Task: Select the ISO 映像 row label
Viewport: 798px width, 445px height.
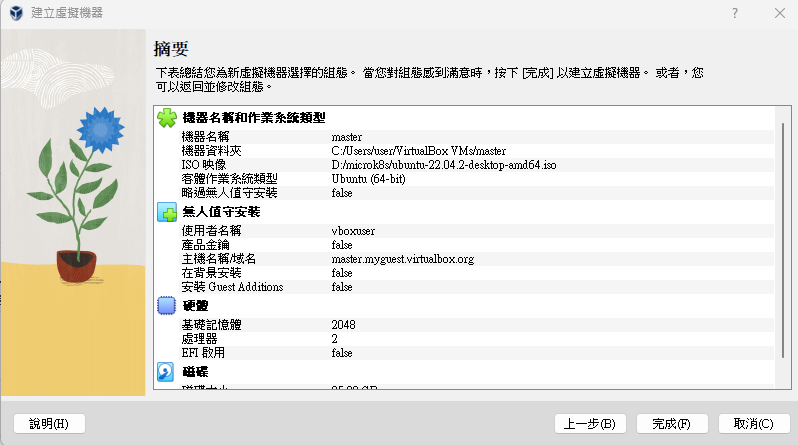Action: pos(204,164)
